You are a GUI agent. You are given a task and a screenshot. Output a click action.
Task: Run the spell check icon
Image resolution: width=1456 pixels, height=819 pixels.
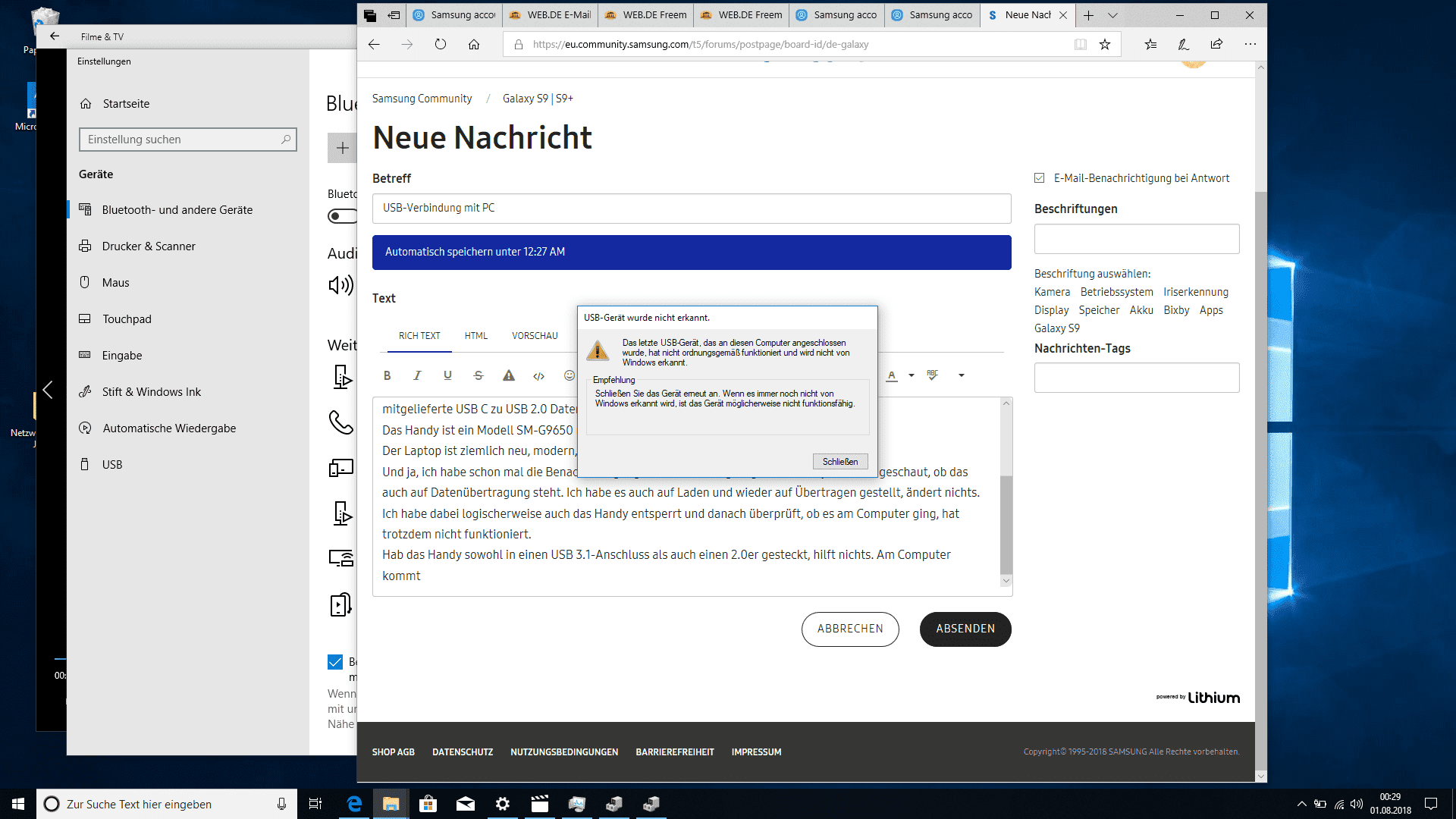(932, 375)
